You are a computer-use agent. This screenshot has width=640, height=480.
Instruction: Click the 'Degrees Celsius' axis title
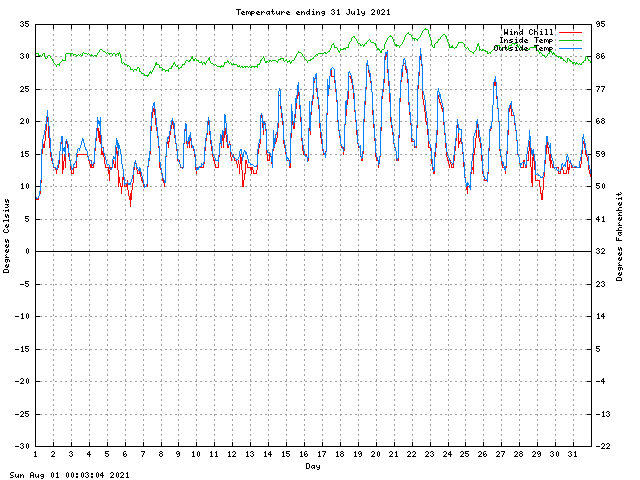point(6,236)
